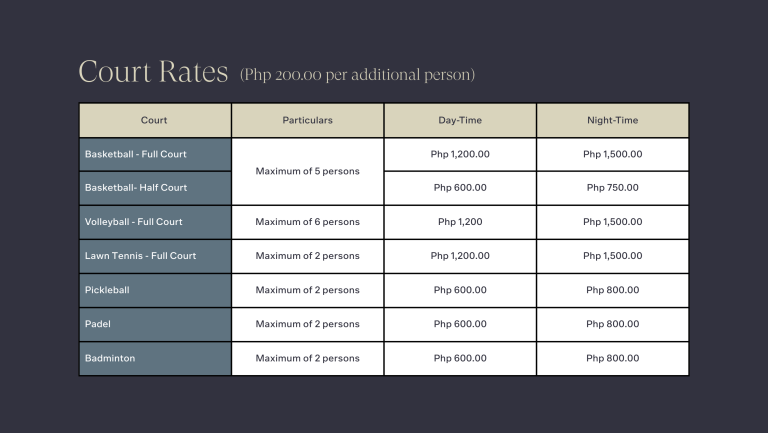This screenshot has width=768, height=433.
Task: Click the Padel night-time rate cell
Action: [x=612, y=324]
